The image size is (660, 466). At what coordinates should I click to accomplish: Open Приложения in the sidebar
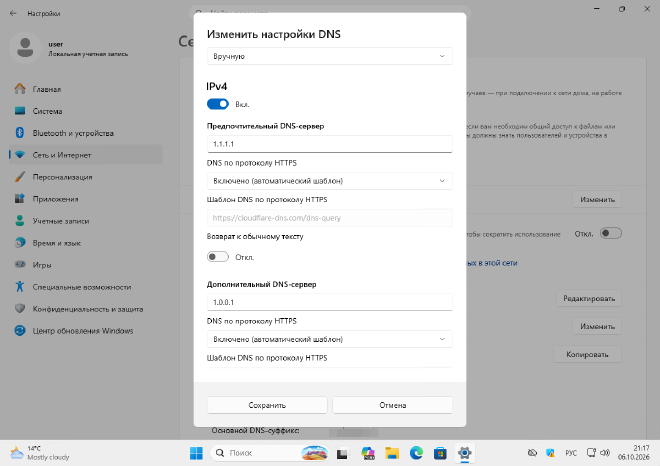(85, 199)
